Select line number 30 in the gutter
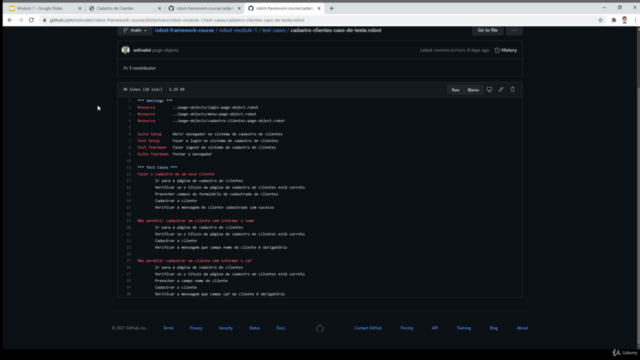 pyautogui.click(x=129, y=294)
